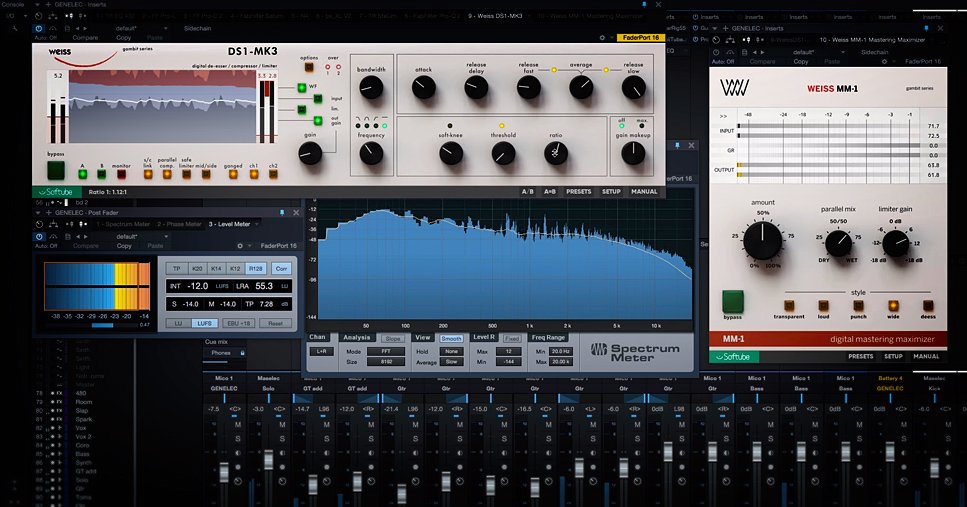Switch to the 2 - Phase Meter tab
The height and width of the screenshot is (507, 967).
click(180, 224)
